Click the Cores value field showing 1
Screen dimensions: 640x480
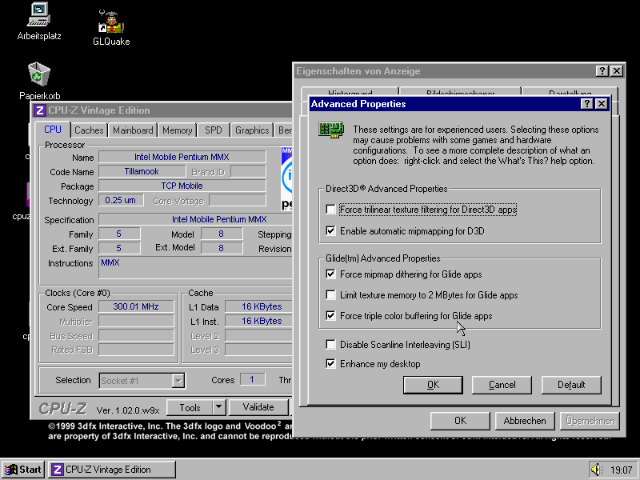pos(252,380)
